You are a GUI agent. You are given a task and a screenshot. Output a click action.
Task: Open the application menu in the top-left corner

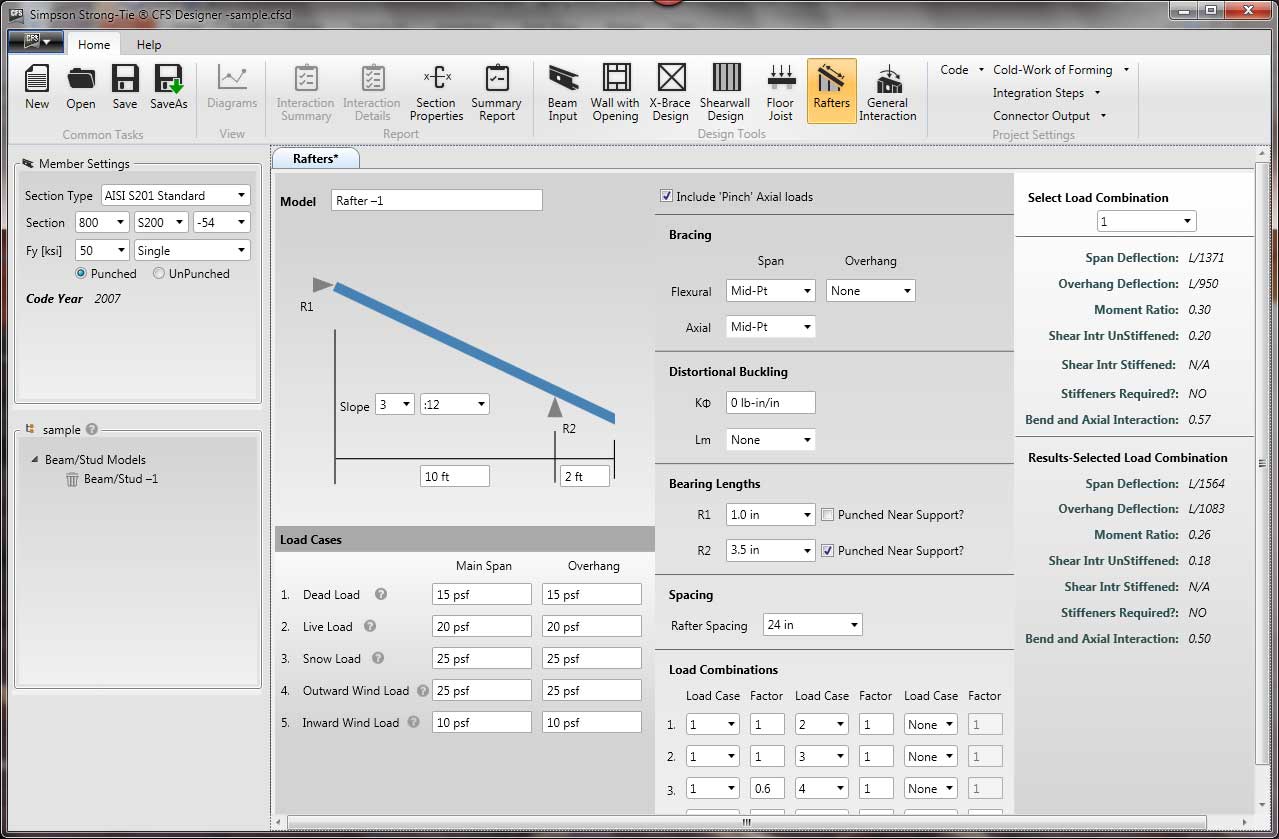[34, 41]
